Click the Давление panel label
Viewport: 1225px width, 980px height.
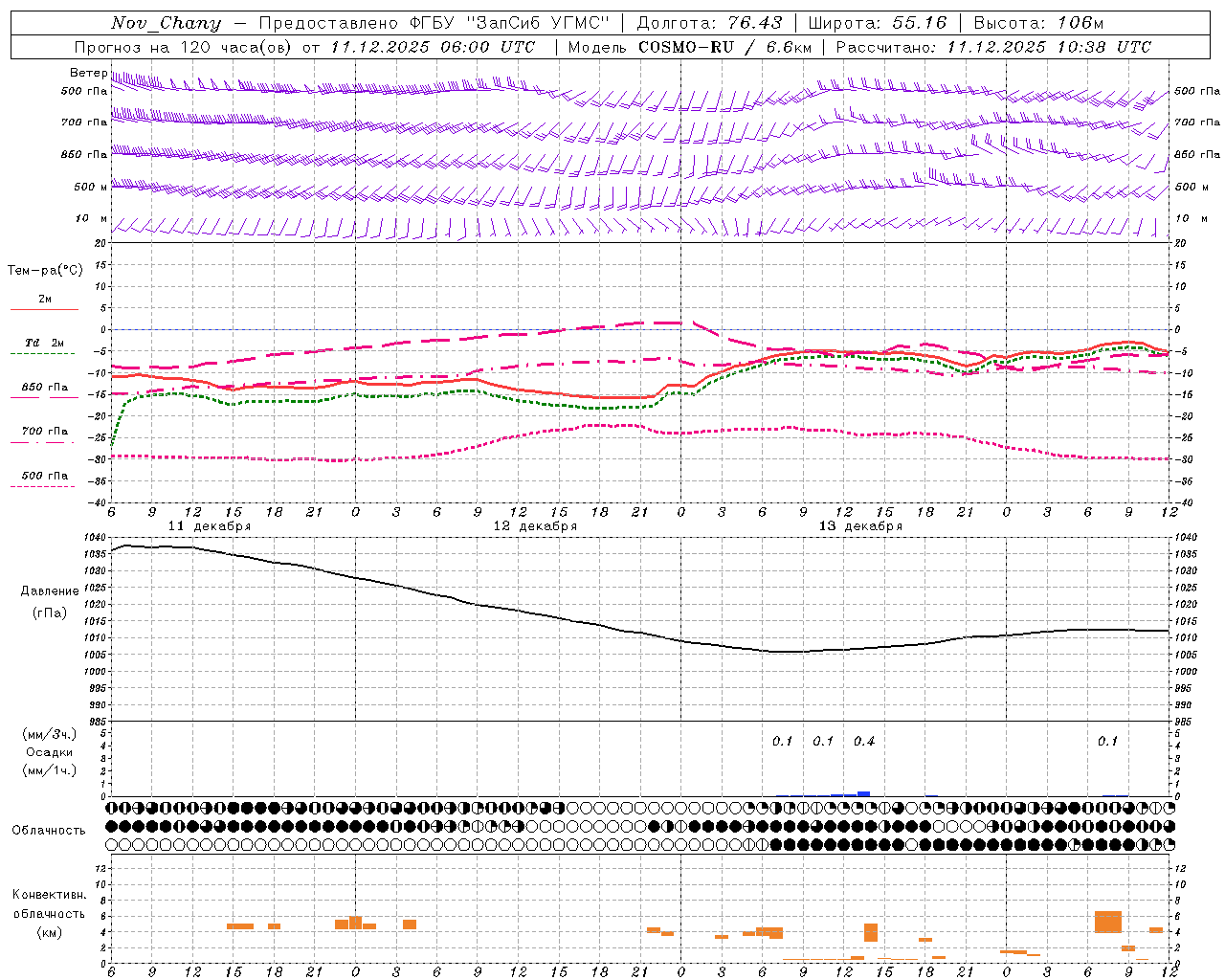pos(50,591)
